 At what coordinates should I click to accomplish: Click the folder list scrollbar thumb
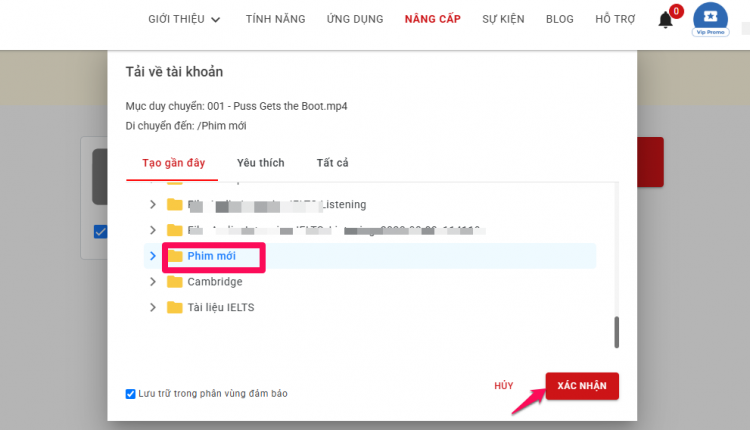(617, 332)
